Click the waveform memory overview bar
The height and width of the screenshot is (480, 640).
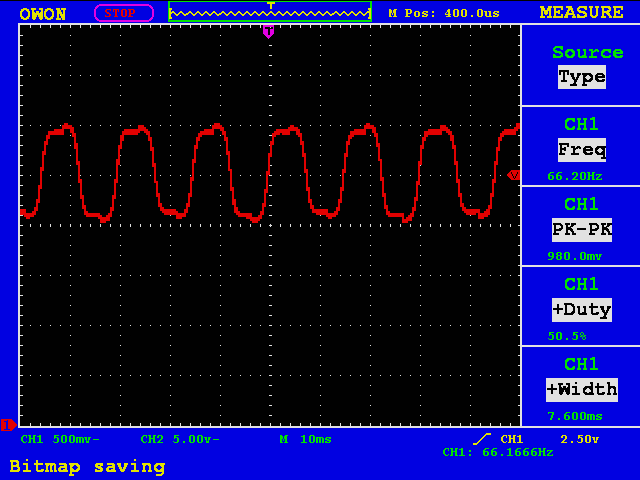pos(270,12)
